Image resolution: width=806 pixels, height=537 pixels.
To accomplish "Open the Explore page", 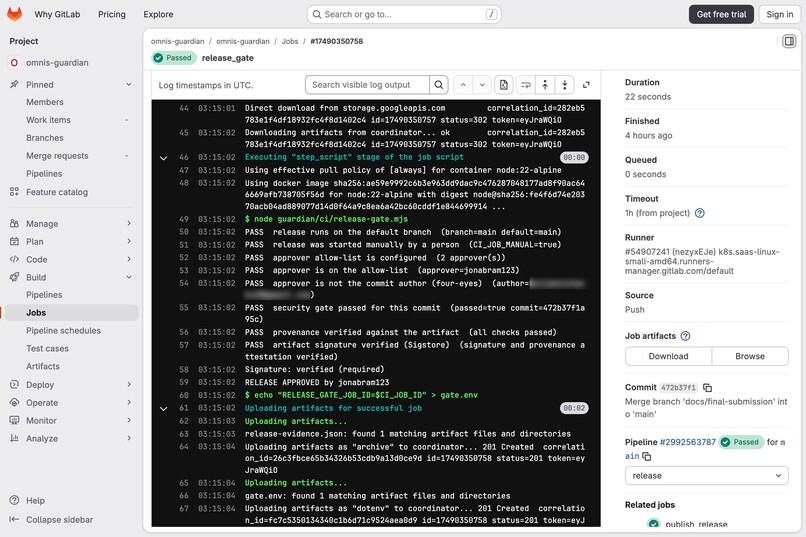I will click(x=158, y=14).
